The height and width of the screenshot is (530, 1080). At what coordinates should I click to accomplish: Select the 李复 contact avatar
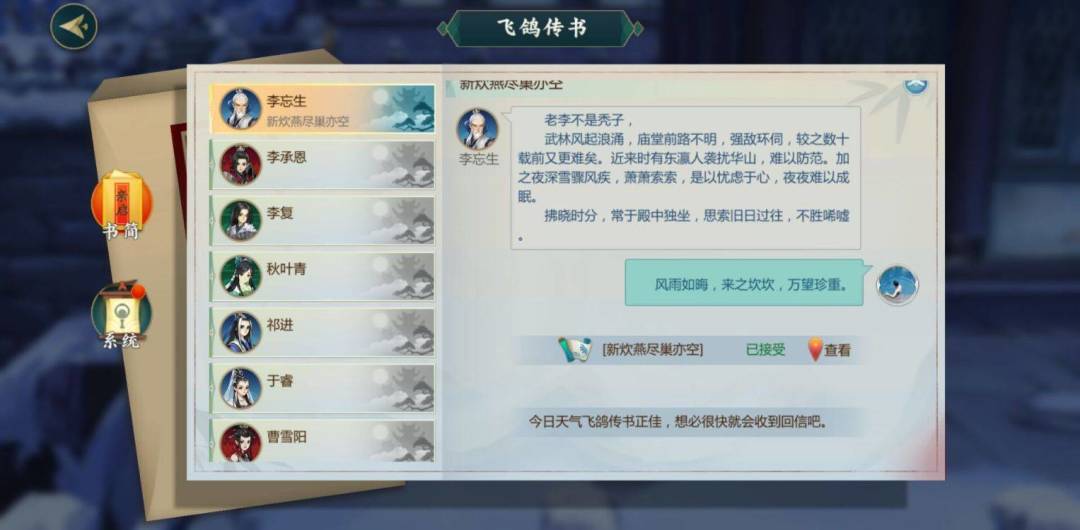pyautogui.click(x=240, y=221)
